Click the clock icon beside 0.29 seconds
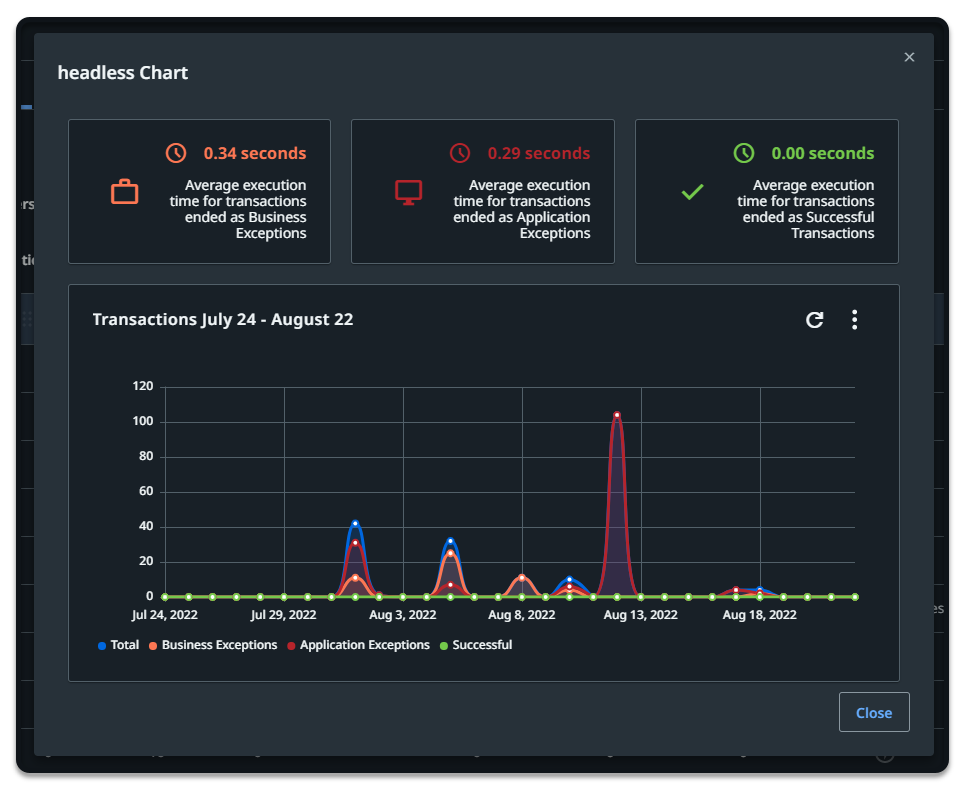This screenshot has height=790, width=979. click(x=461, y=153)
